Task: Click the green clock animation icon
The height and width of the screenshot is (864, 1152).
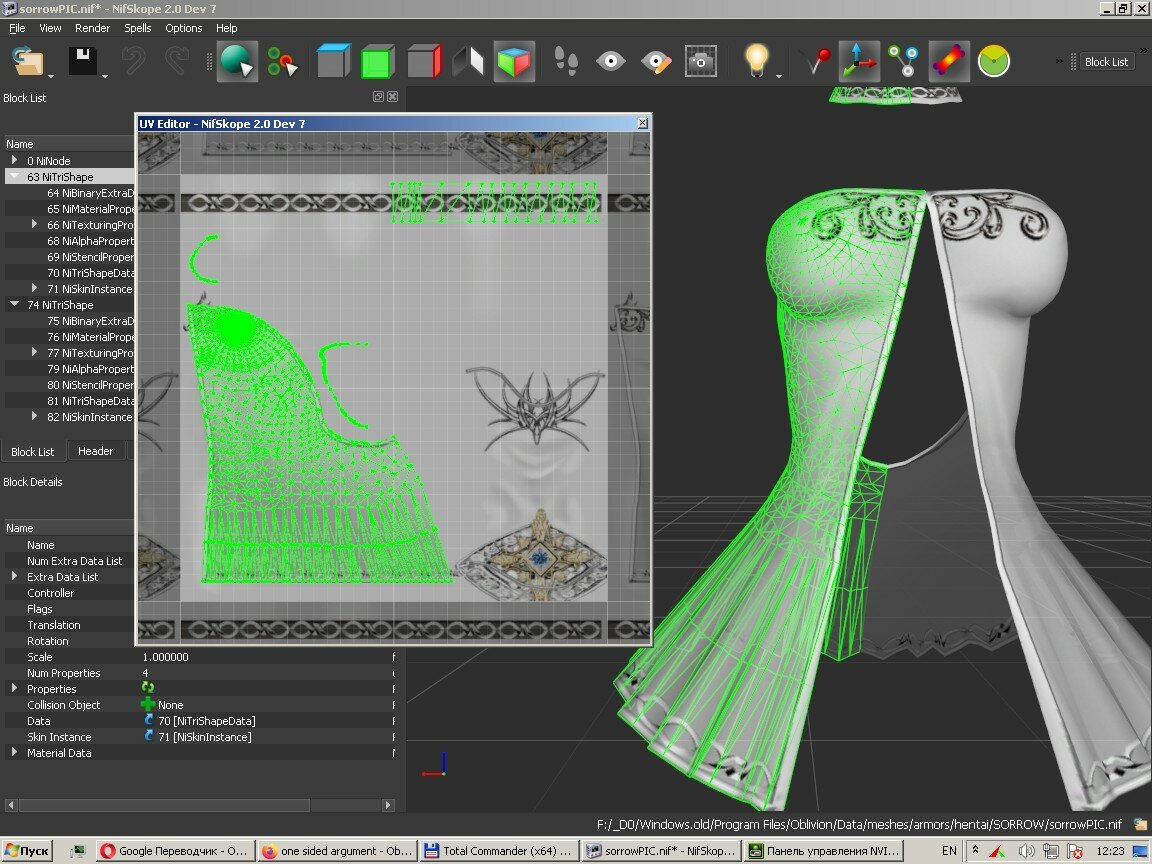Action: click(993, 61)
